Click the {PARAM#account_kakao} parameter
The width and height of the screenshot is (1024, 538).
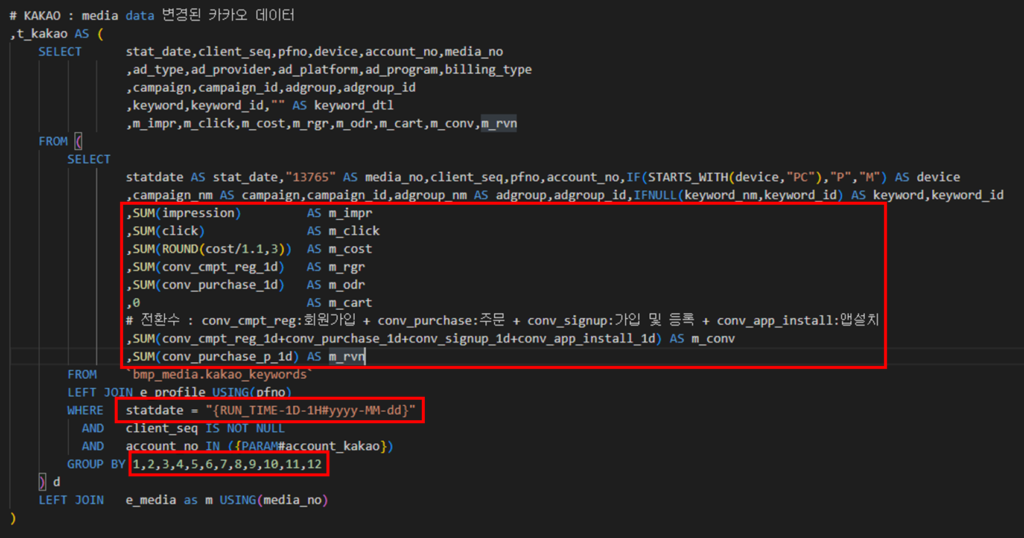click(310, 446)
